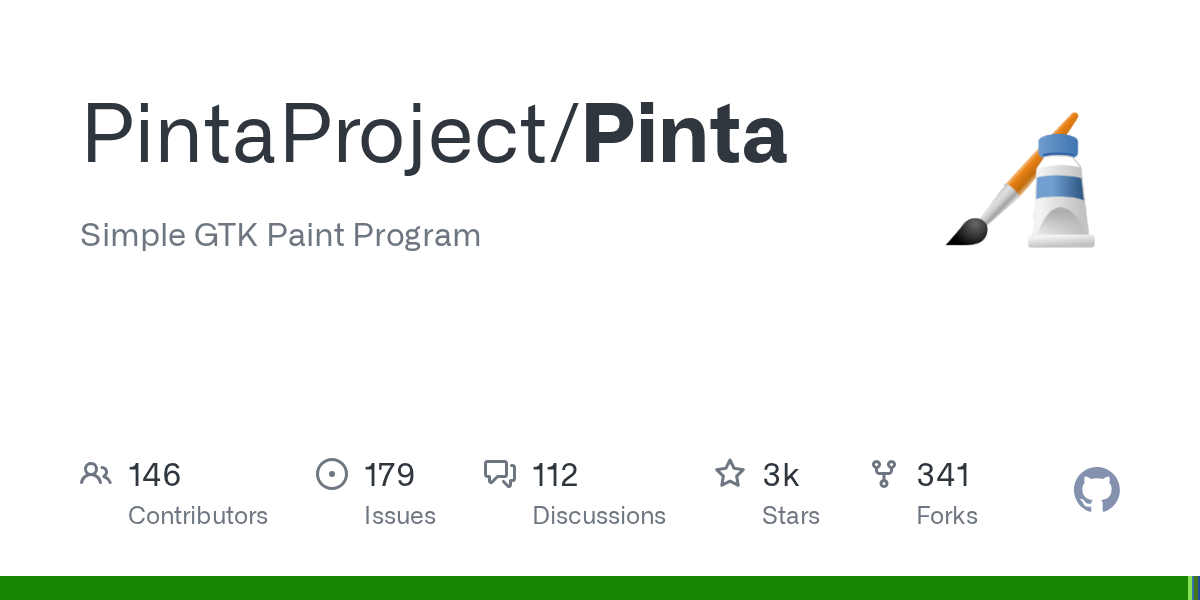Open the Forks label
Viewport: 1200px width, 600px height.
tap(947, 516)
